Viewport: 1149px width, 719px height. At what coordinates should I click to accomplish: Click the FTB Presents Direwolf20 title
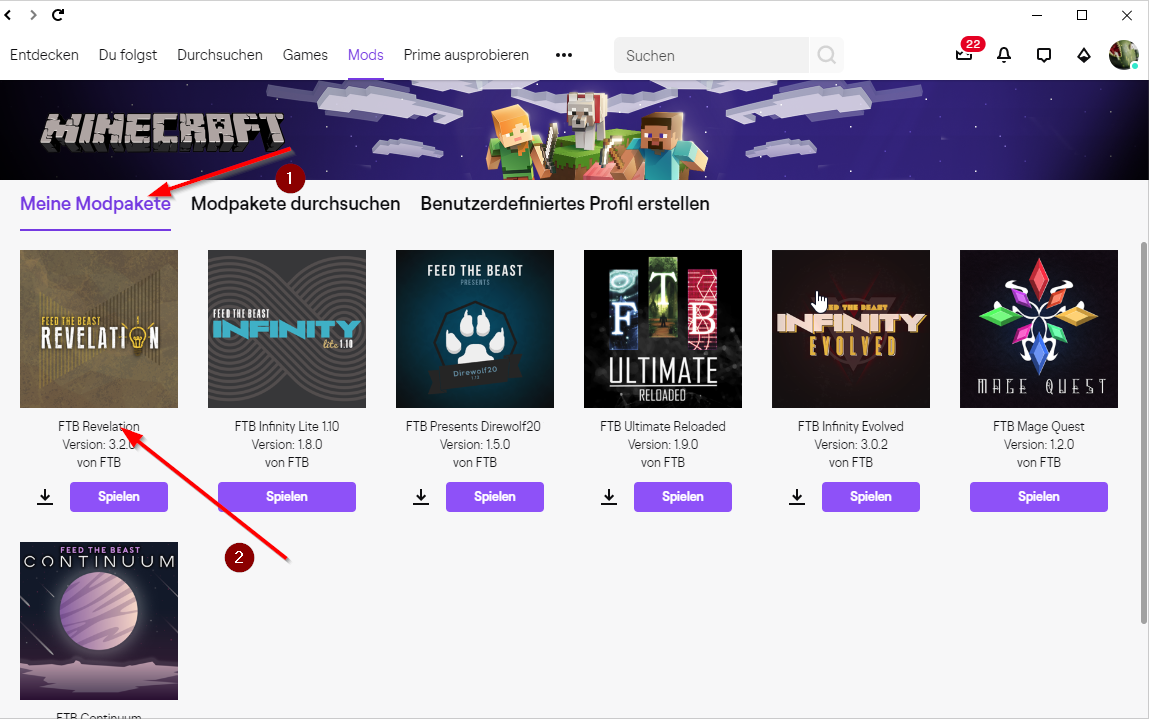click(x=473, y=427)
